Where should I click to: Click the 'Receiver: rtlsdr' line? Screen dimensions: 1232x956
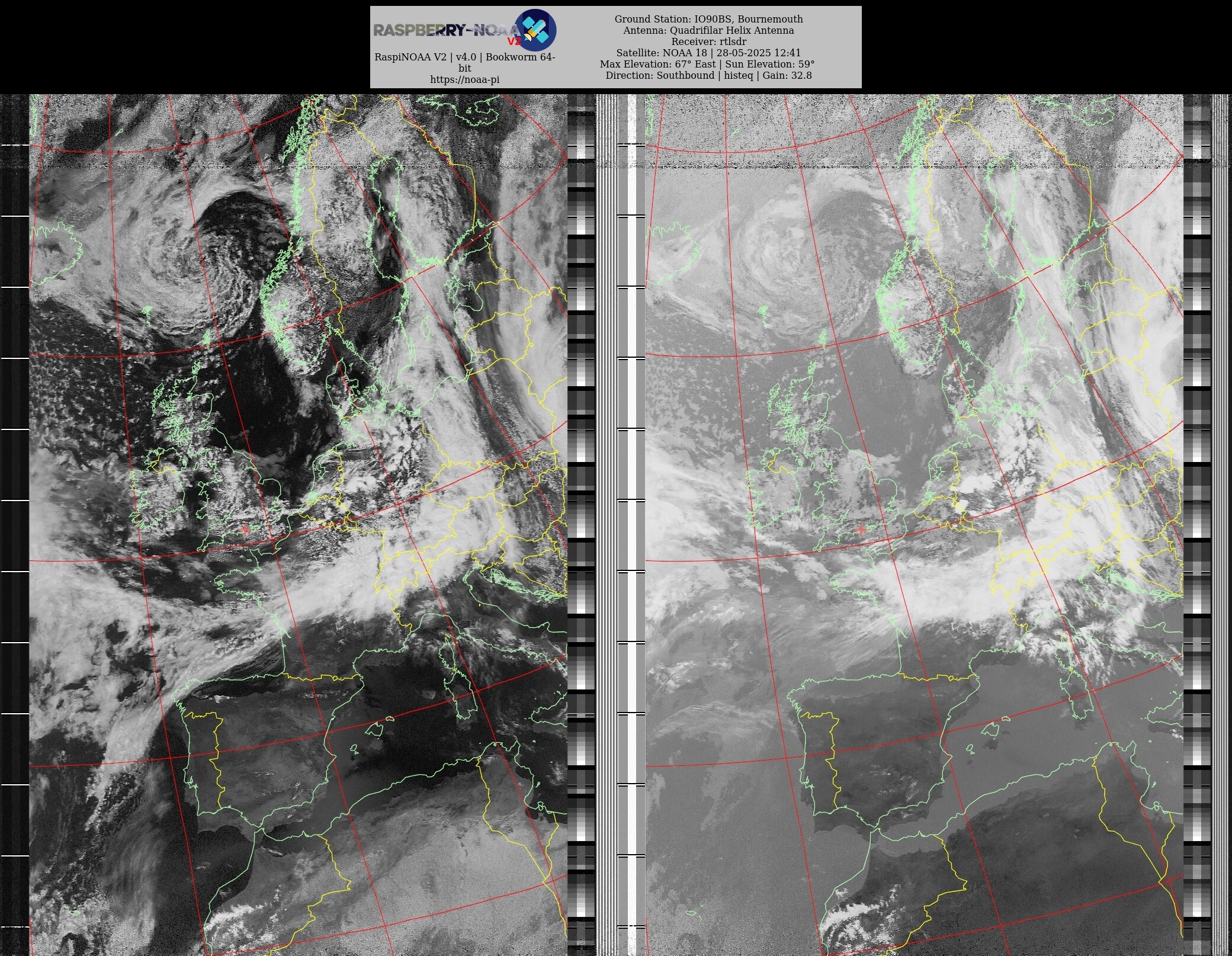(x=708, y=41)
